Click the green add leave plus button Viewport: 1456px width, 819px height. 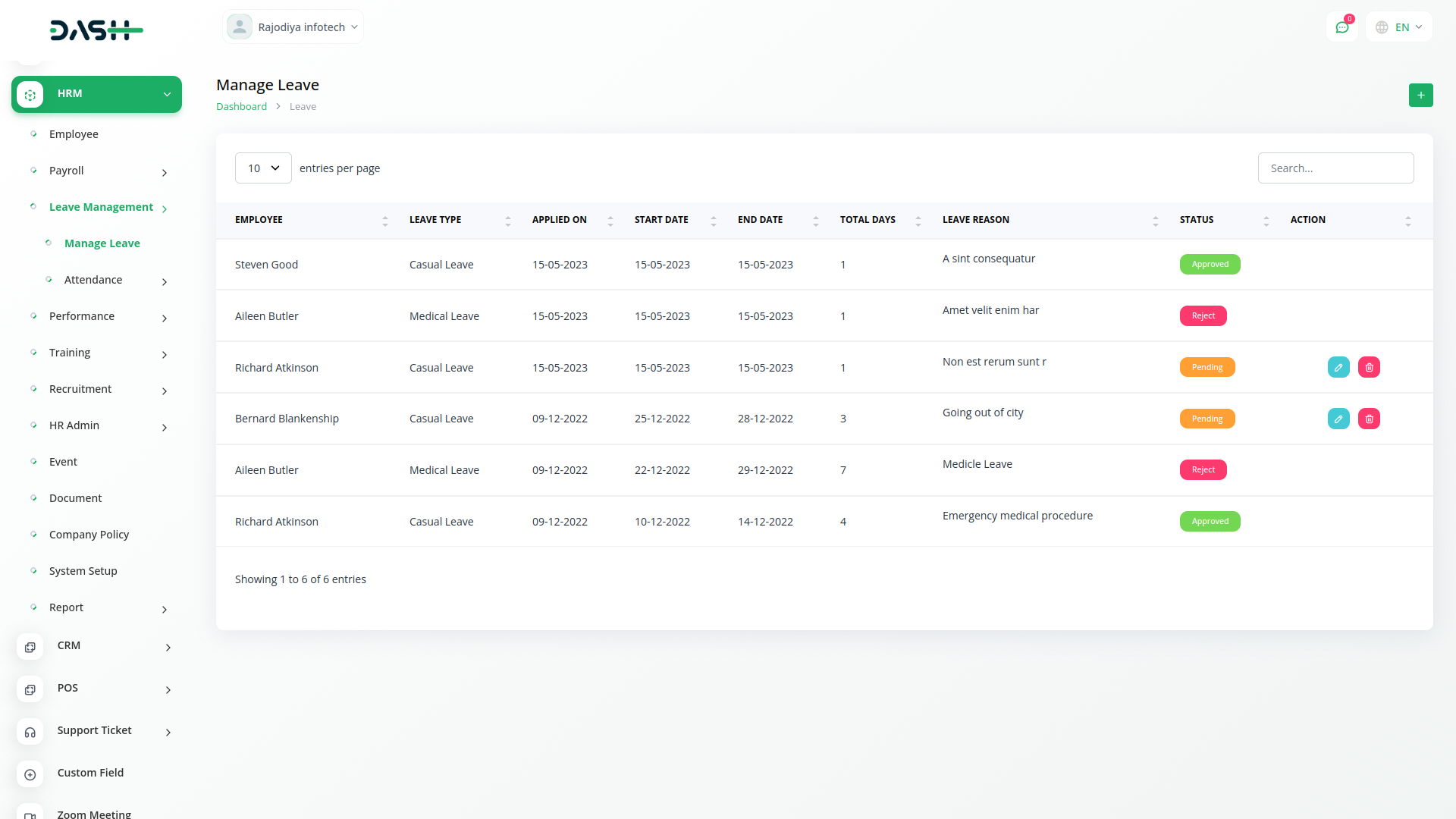click(1420, 96)
